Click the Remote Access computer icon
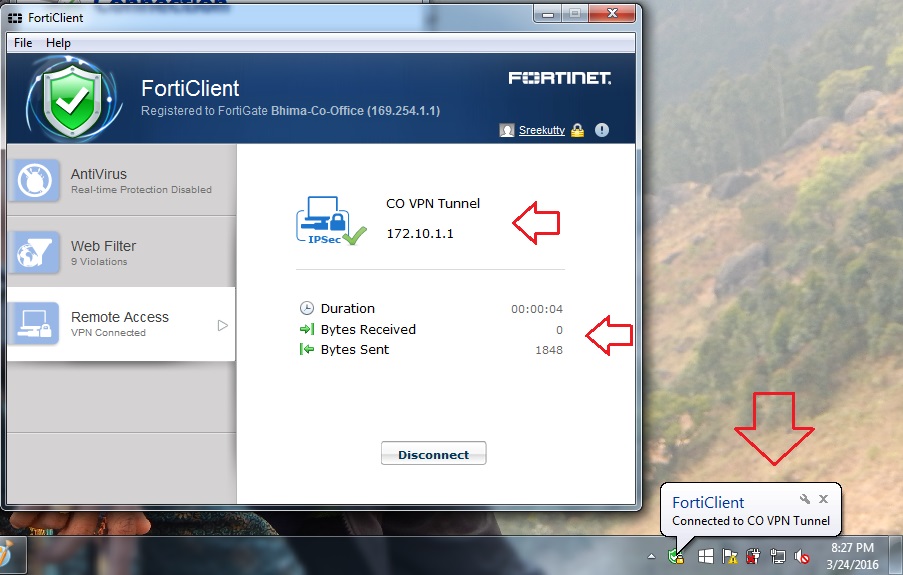The width and height of the screenshot is (903, 575). (x=35, y=323)
